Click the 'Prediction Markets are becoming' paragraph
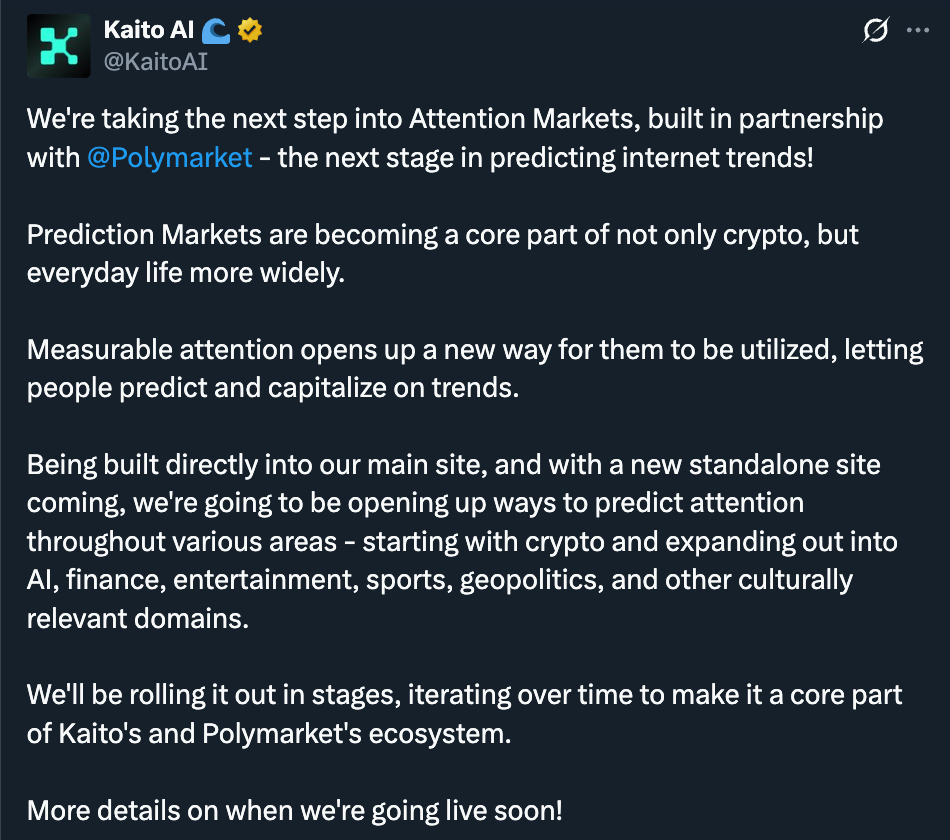This screenshot has height=840, width=950. (442, 235)
